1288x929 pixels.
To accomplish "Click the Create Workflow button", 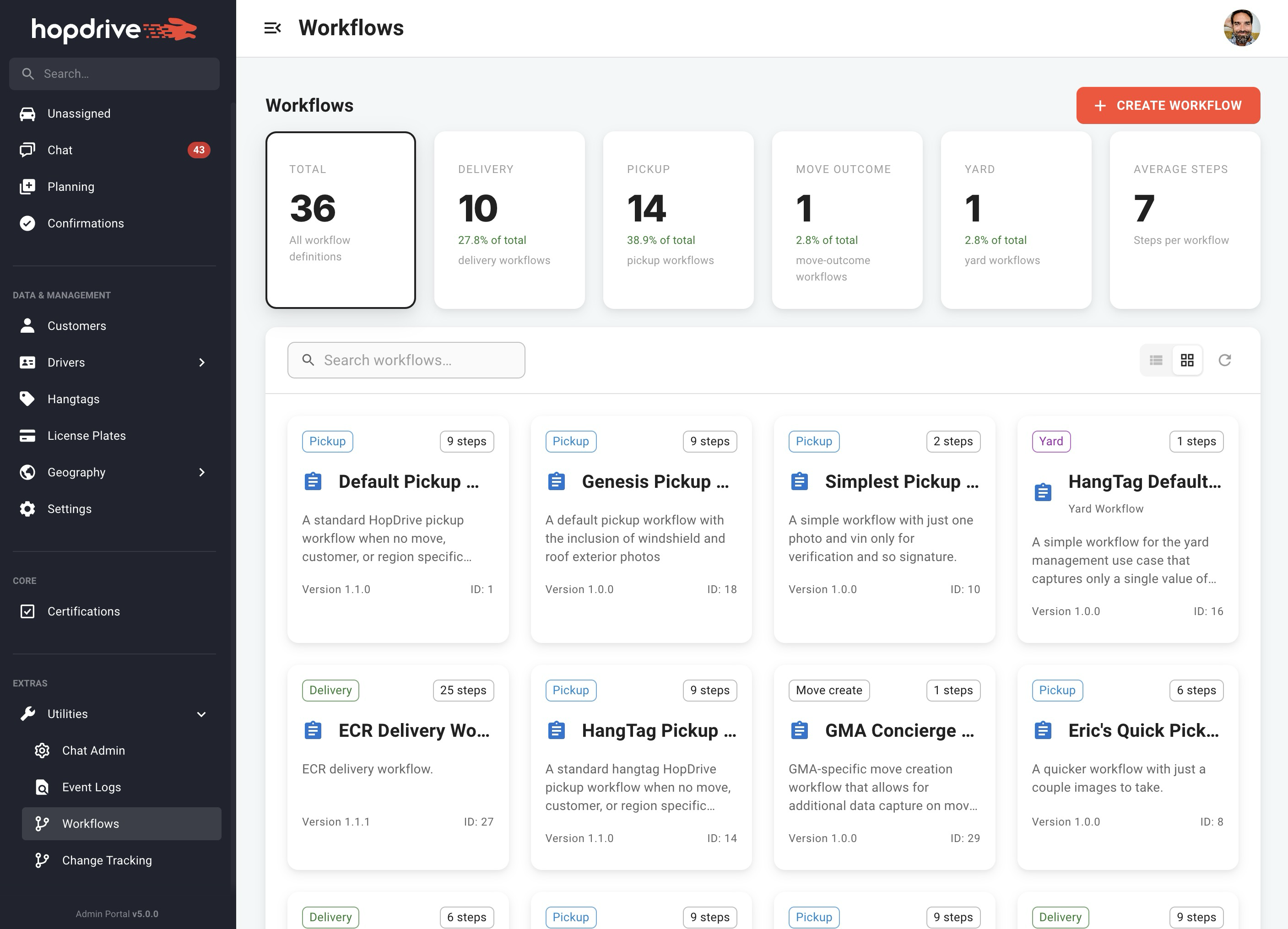I will [x=1168, y=105].
